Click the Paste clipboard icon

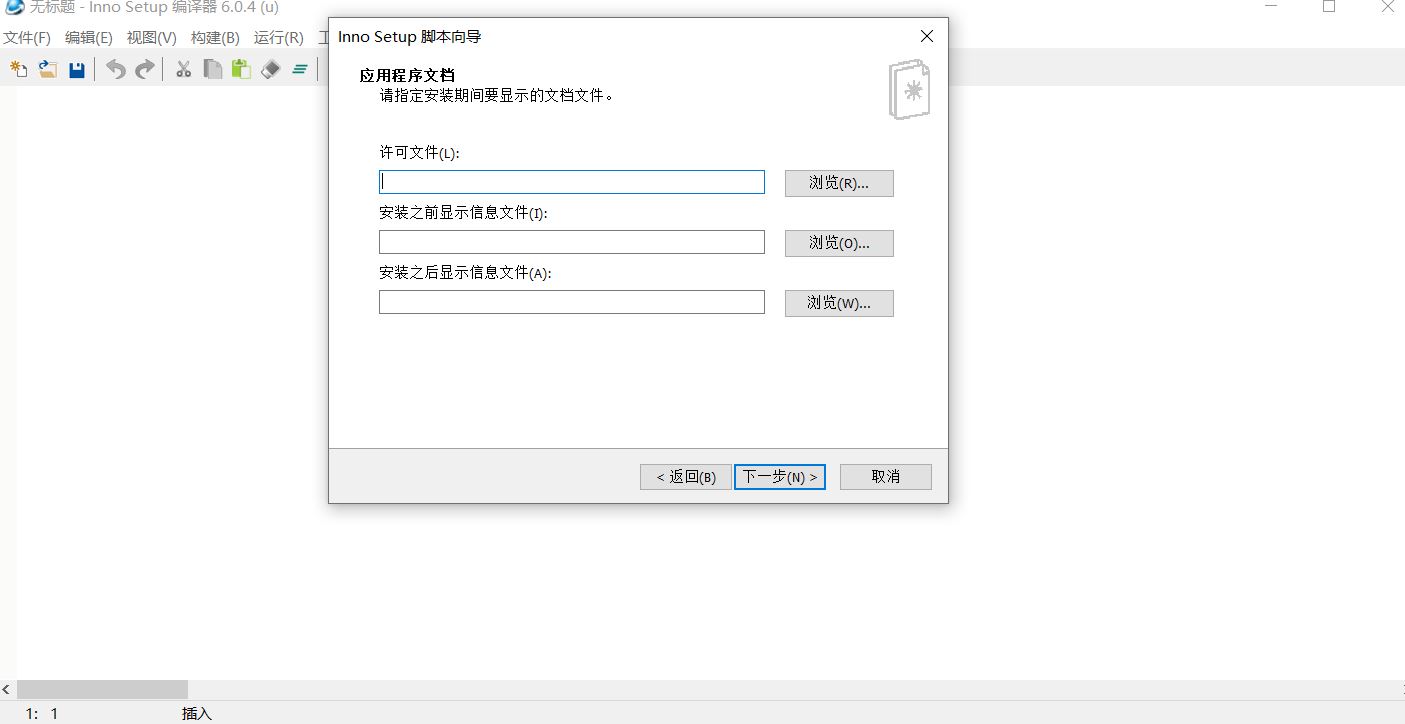[241, 69]
